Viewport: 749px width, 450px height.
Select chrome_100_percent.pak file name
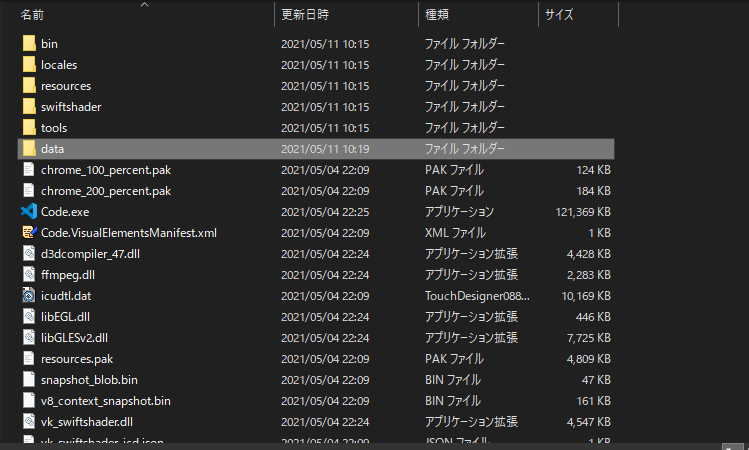(106, 170)
